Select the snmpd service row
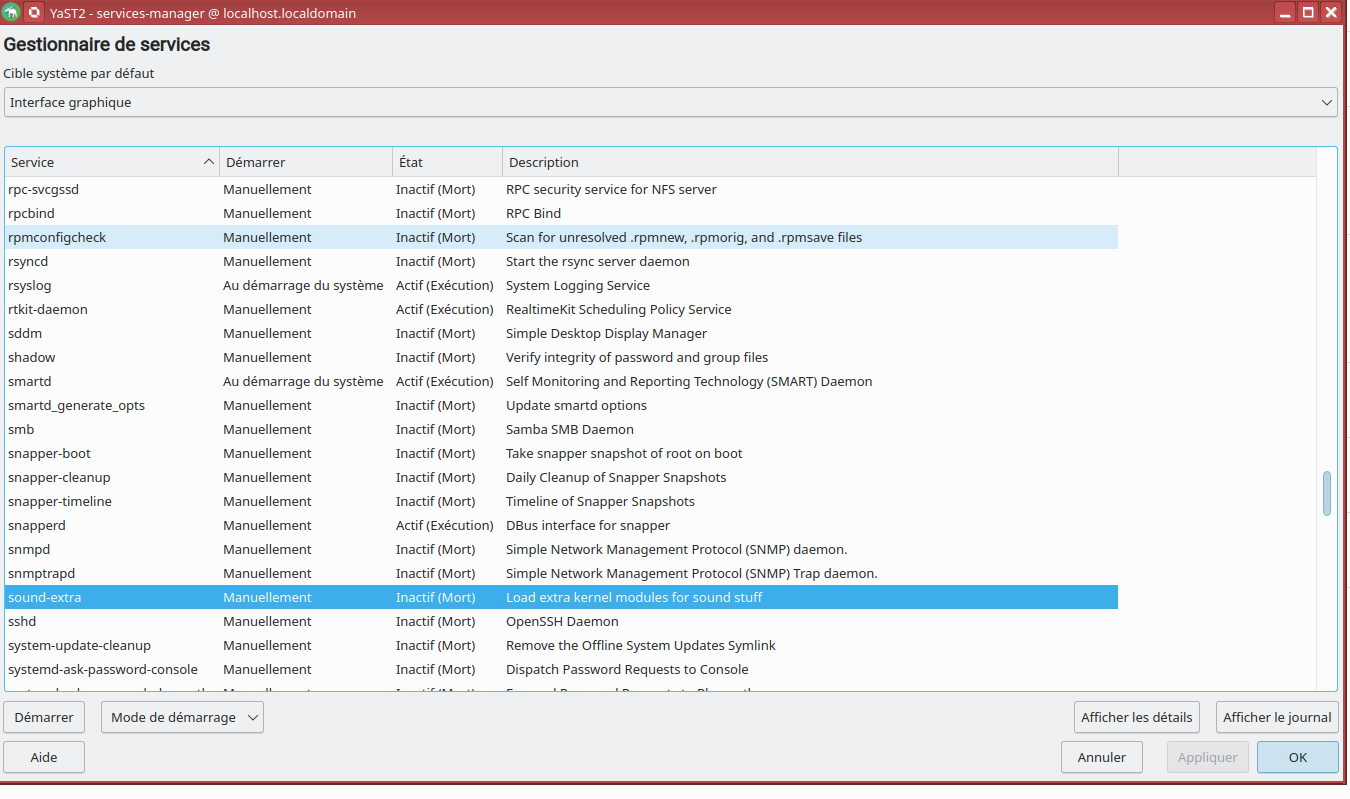This screenshot has height=799, width=1350. click(x=561, y=549)
